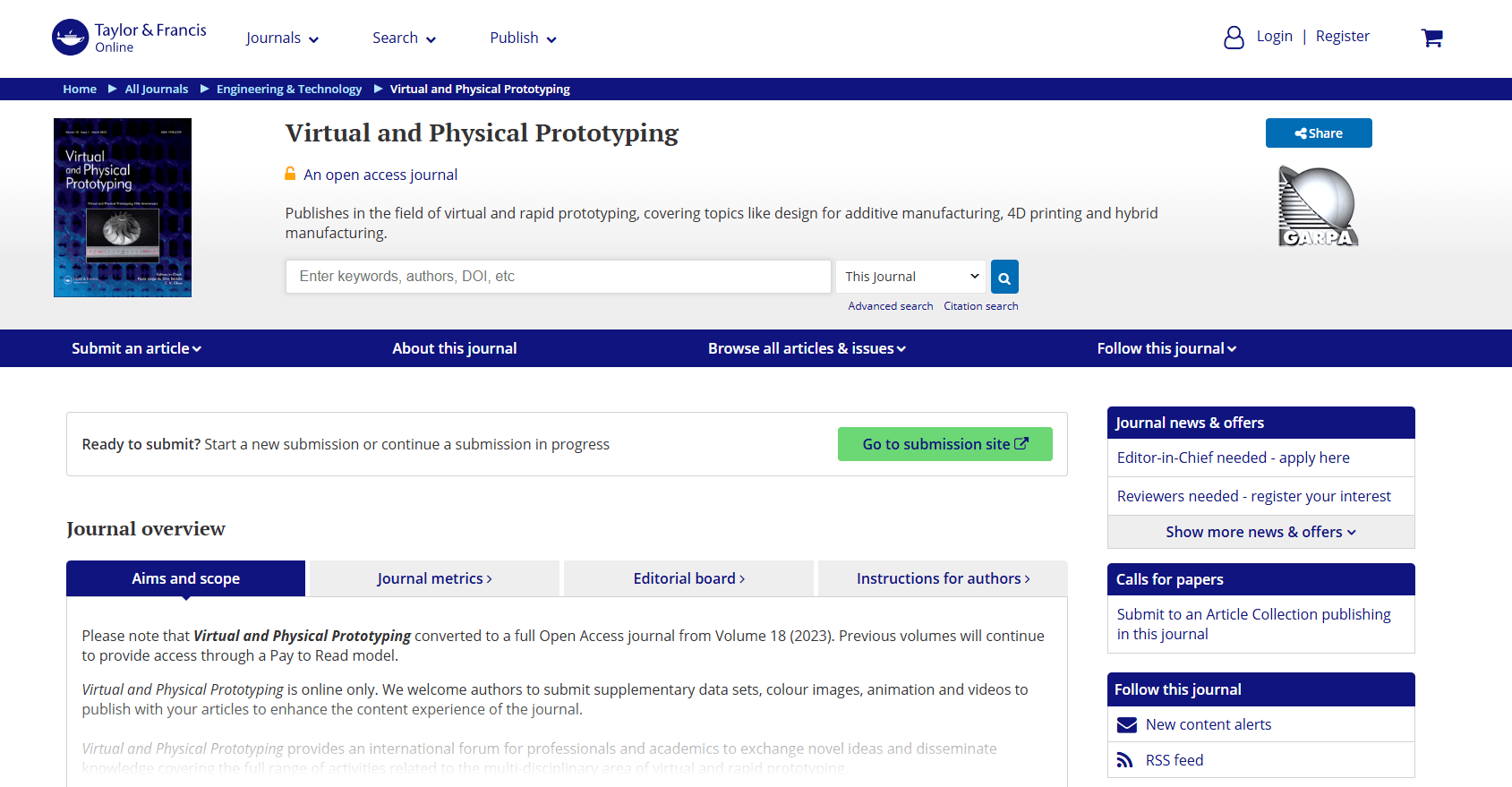
Task: Click the GARPA partner logo
Action: coord(1318,206)
